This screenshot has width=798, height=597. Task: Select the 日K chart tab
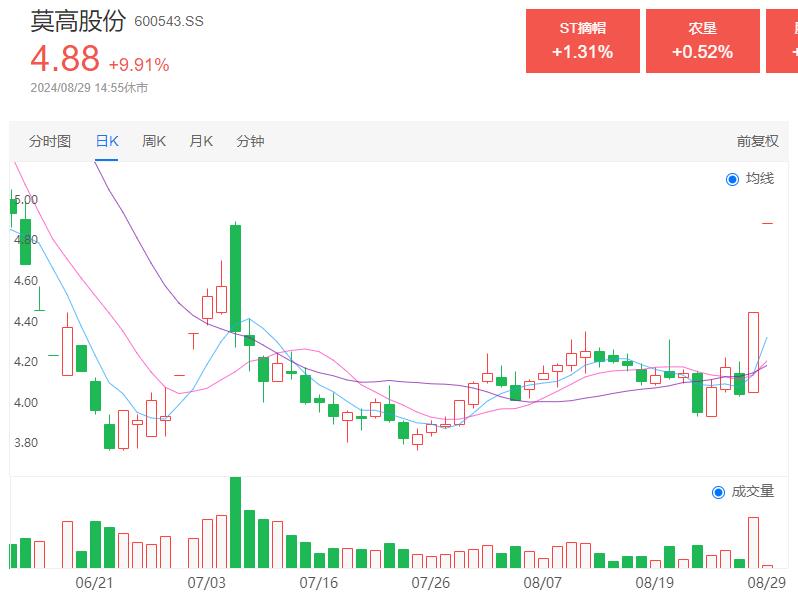coord(107,141)
